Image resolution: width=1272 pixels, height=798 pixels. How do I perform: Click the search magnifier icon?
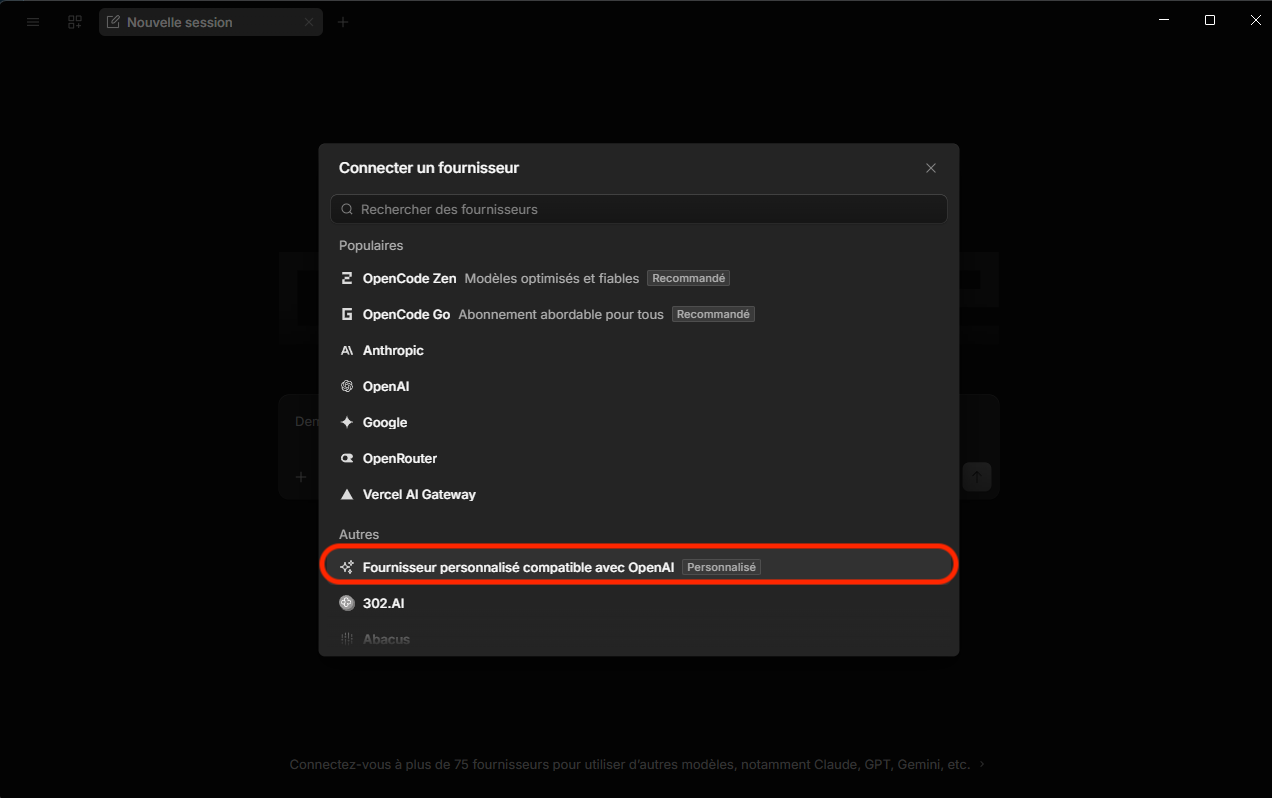point(348,210)
